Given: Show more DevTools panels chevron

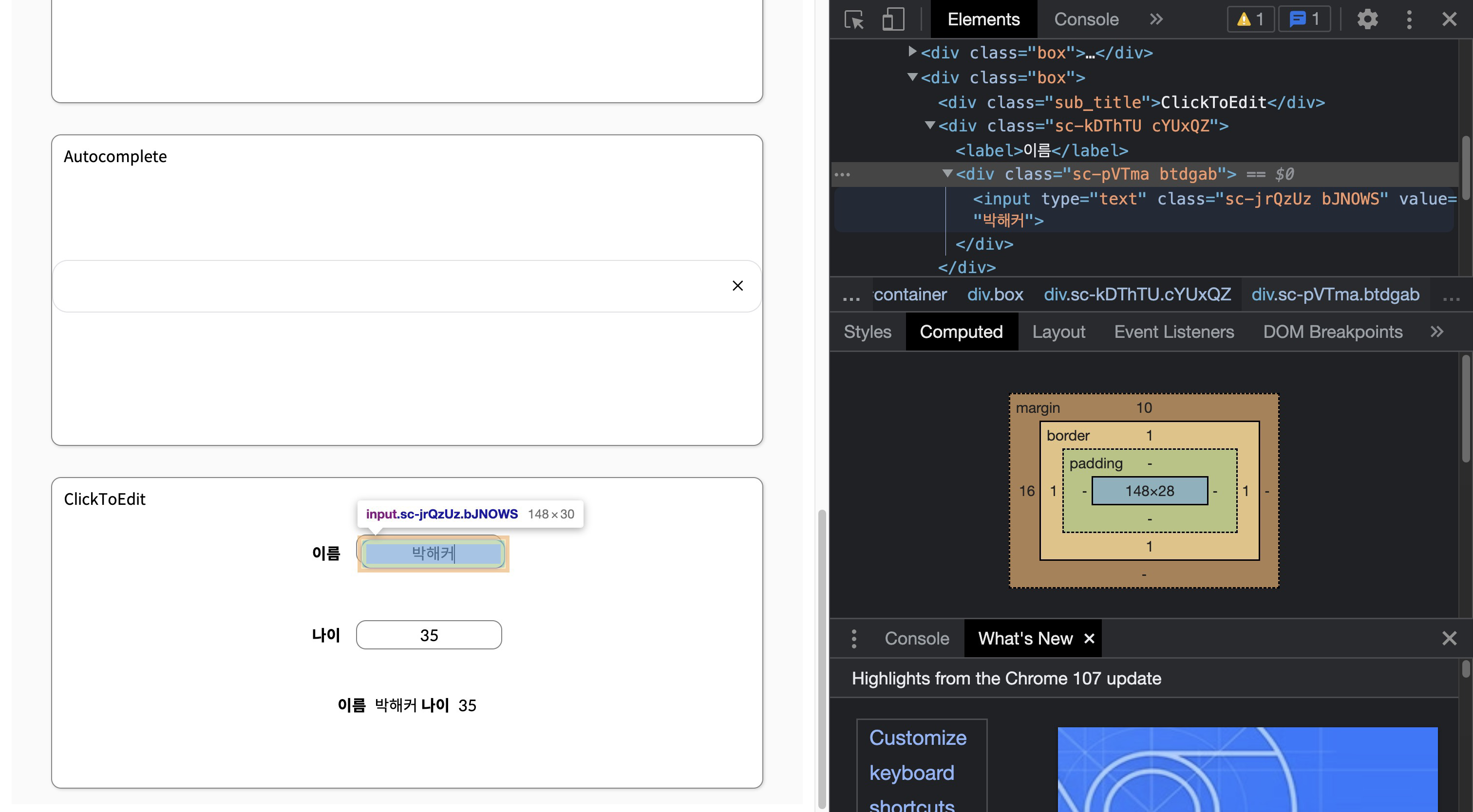Looking at the screenshot, I should pos(1156,19).
